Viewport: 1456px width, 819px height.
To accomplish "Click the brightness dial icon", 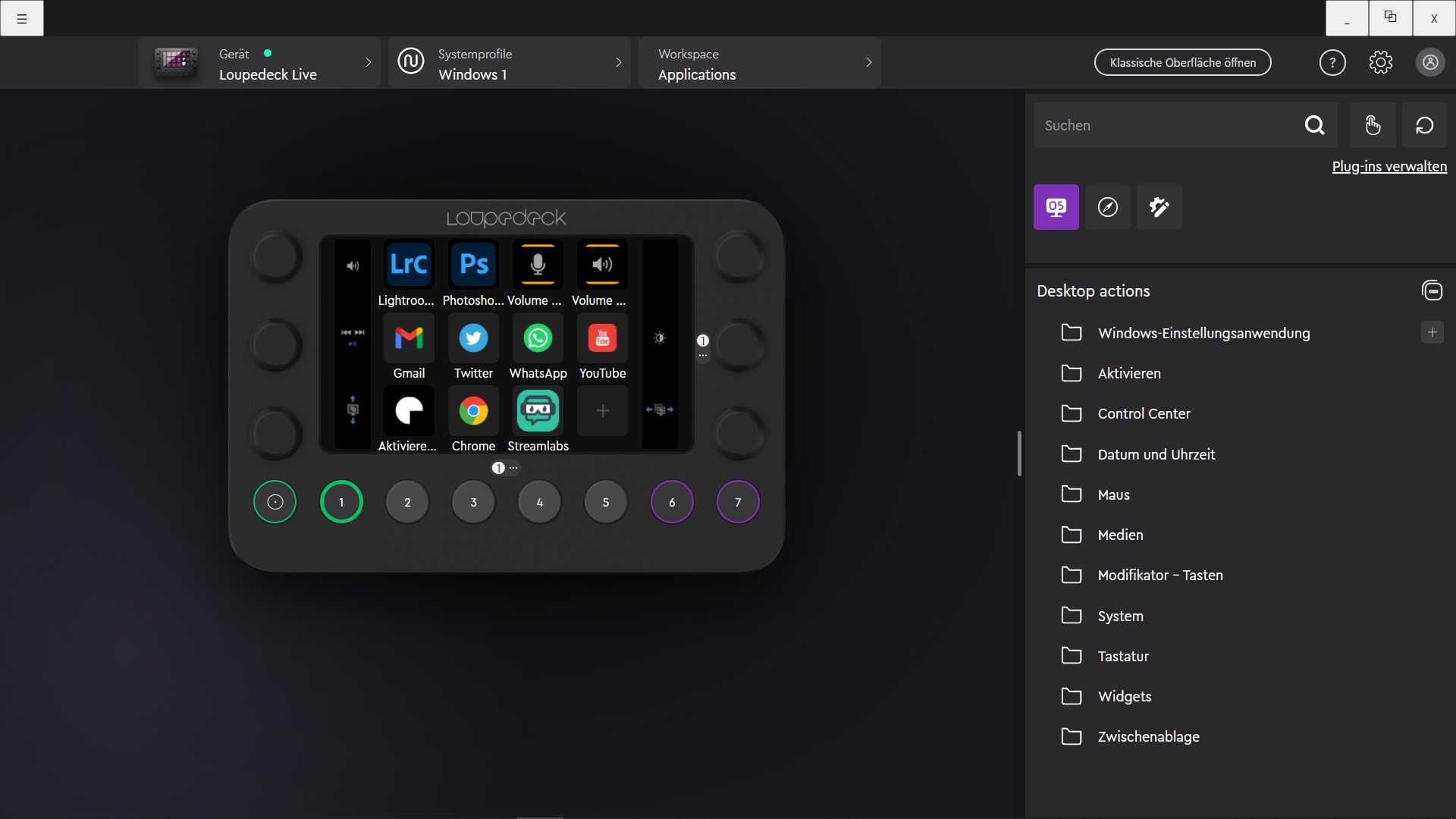I will (x=660, y=337).
